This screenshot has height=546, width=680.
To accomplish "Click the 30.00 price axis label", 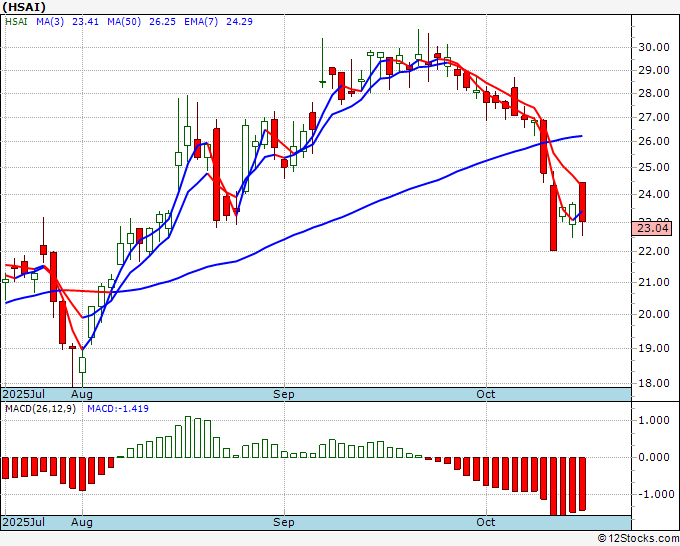I will tap(654, 47).
